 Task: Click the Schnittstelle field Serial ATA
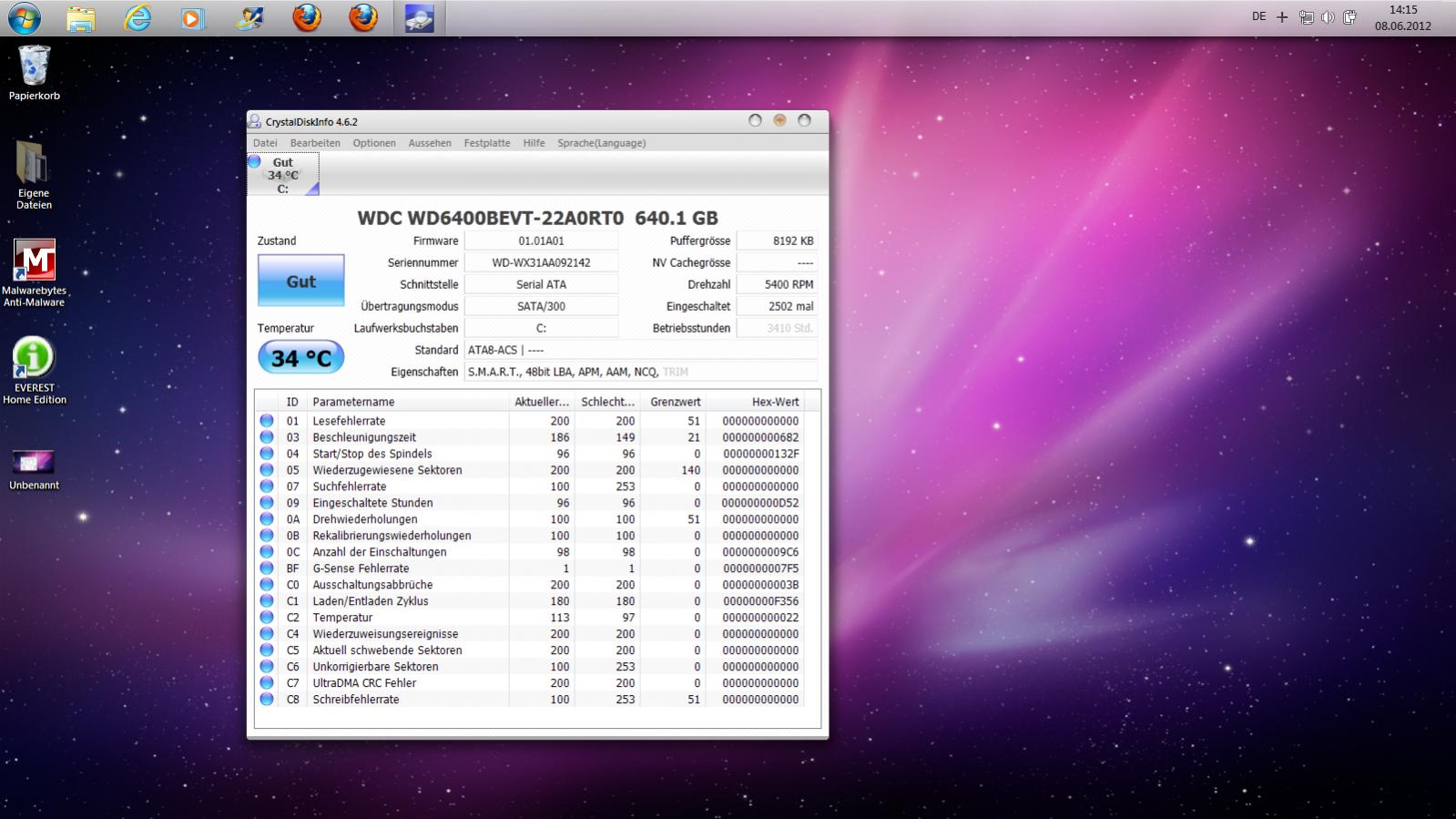(541, 284)
